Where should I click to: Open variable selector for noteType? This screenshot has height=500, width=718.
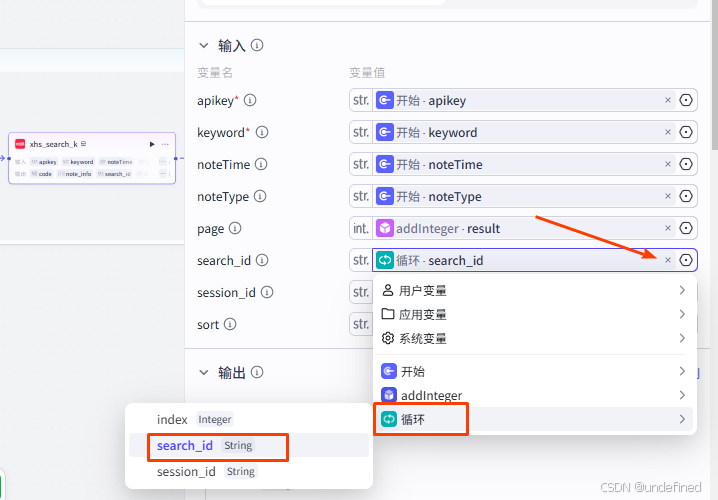point(685,196)
